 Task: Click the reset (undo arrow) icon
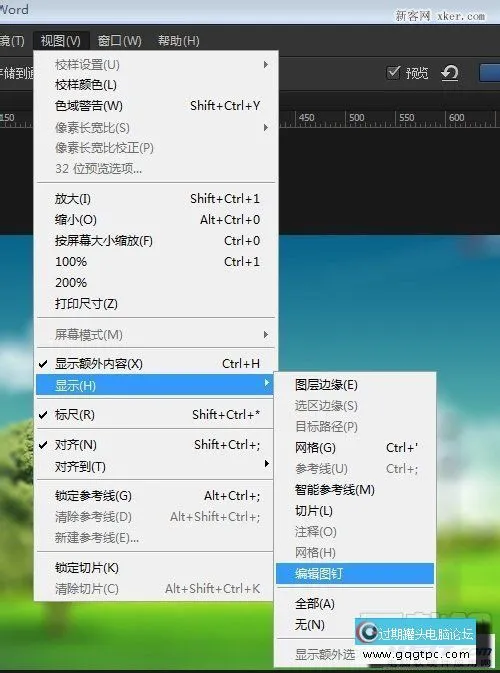pyautogui.click(x=450, y=73)
